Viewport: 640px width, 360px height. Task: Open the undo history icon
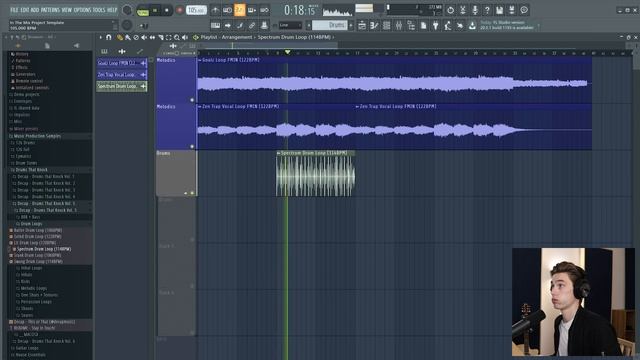[450, 10]
